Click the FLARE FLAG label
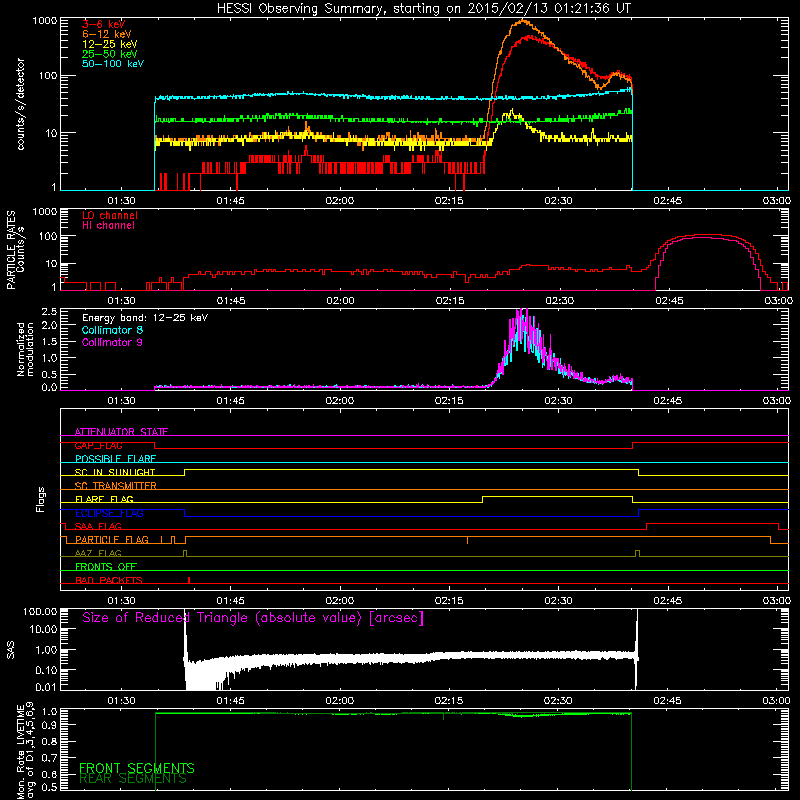 [x=104, y=499]
